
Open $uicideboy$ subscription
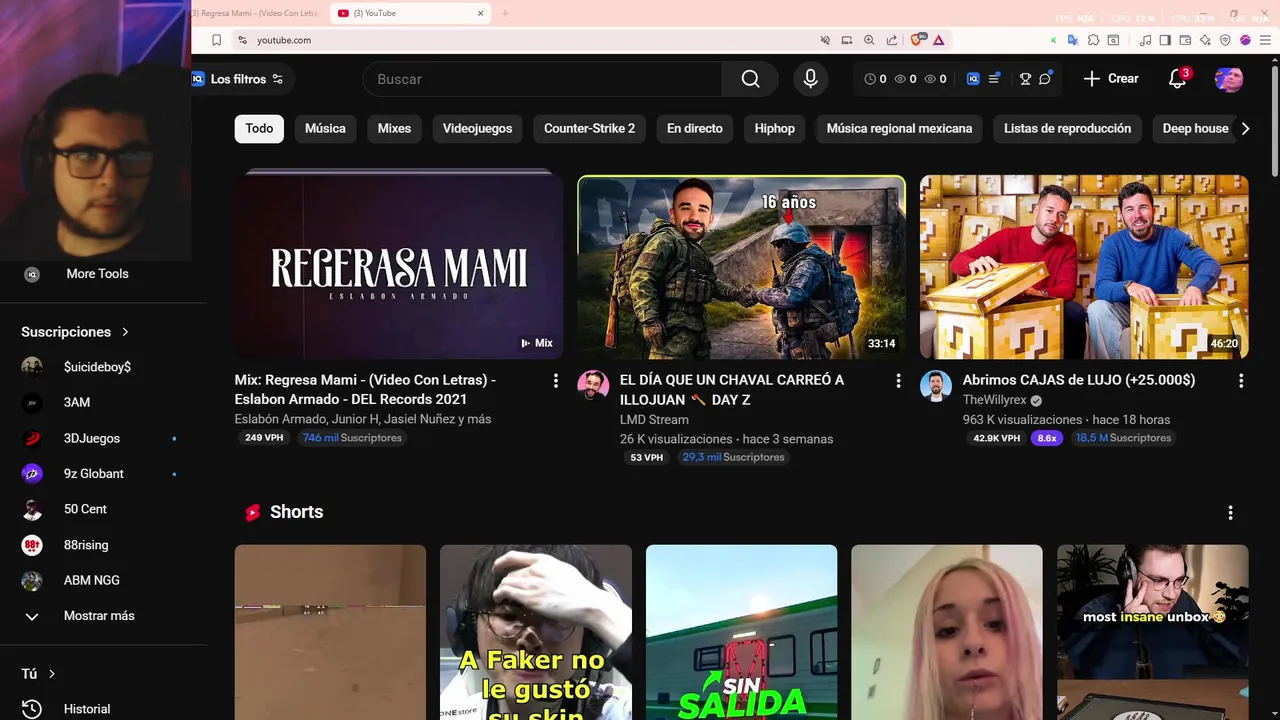pyautogui.click(x=96, y=367)
